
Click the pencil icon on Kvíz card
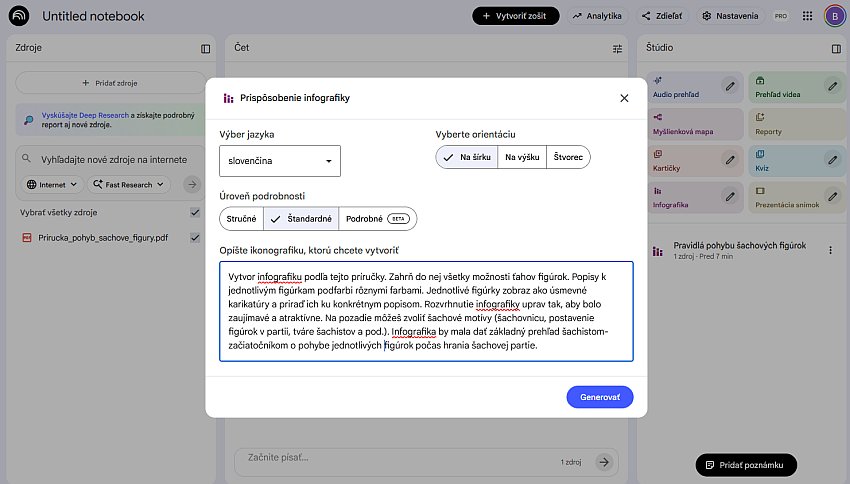(x=832, y=155)
